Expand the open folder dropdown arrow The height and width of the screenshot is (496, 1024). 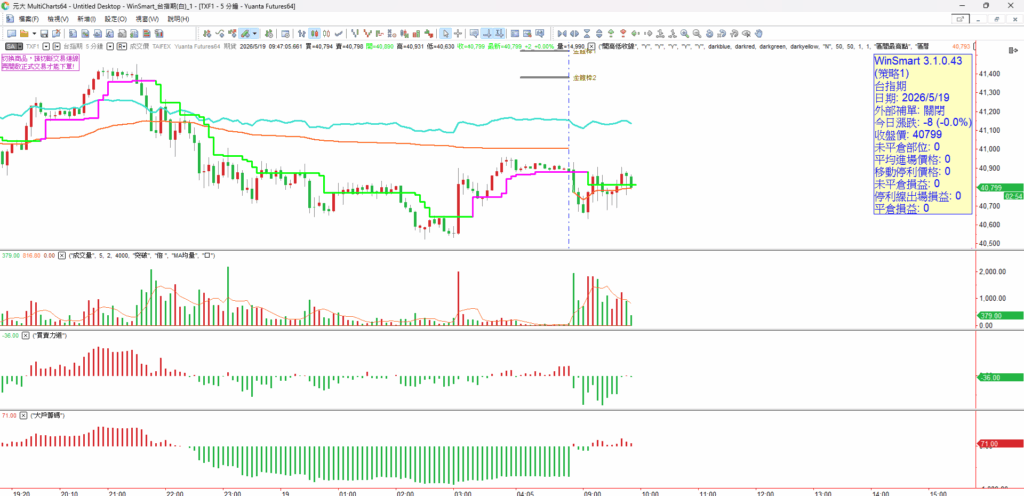click(x=34, y=33)
